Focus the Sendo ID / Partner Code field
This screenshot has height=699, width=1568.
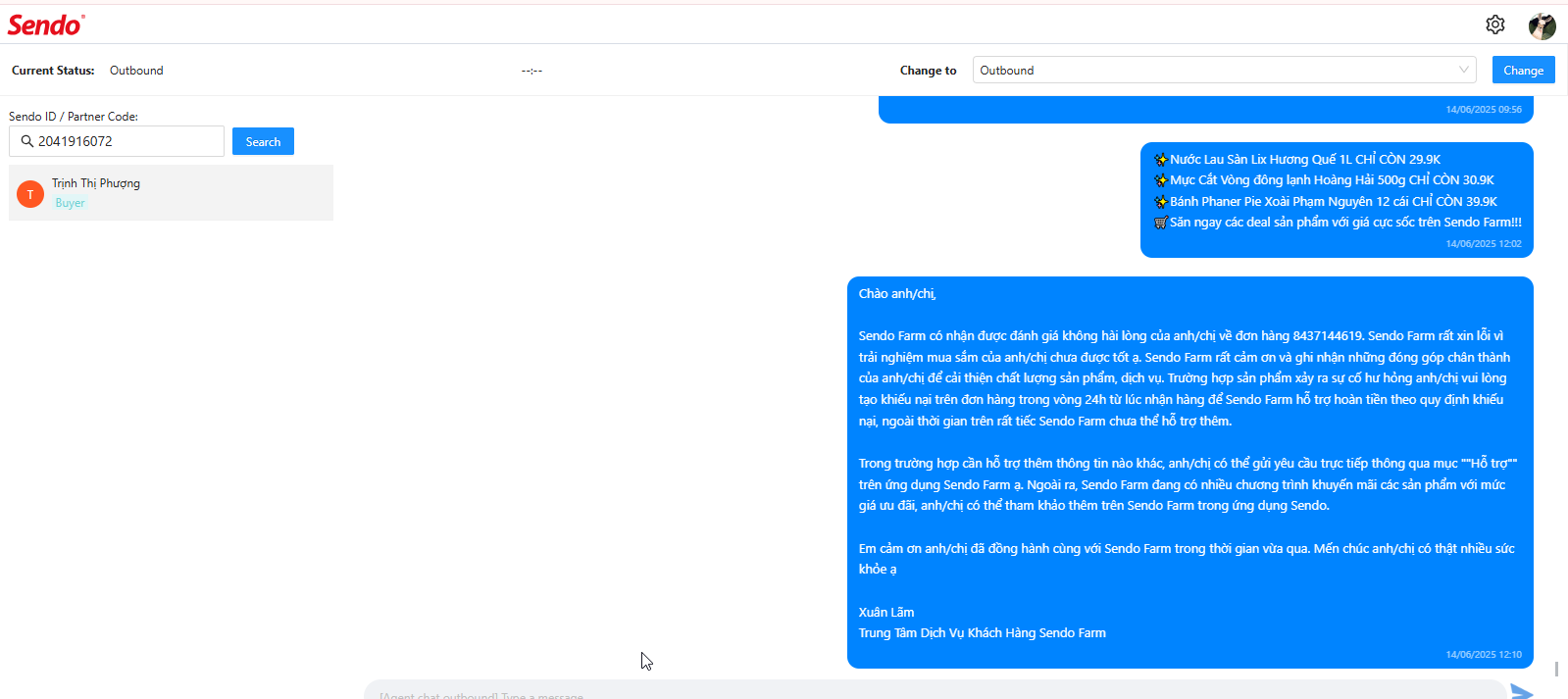[117, 141]
